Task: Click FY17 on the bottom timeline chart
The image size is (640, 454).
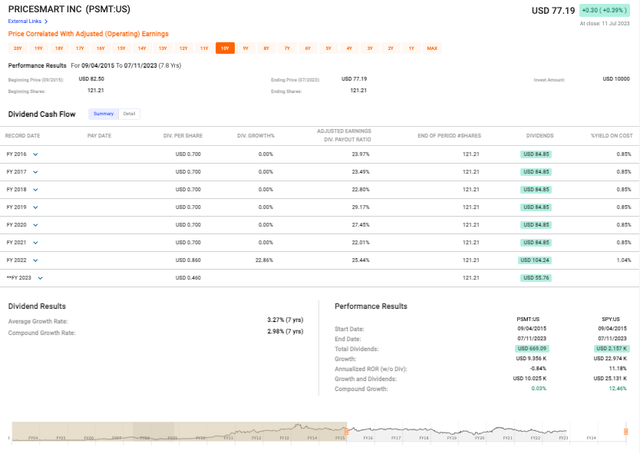Action: (x=398, y=437)
